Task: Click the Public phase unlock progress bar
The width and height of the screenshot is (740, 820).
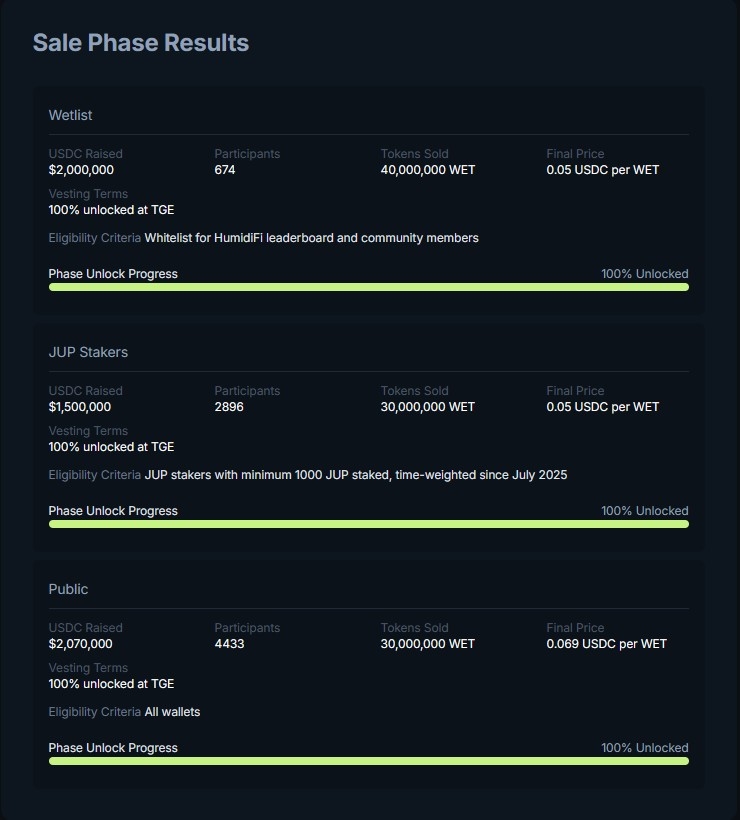Action: coord(368,761)
